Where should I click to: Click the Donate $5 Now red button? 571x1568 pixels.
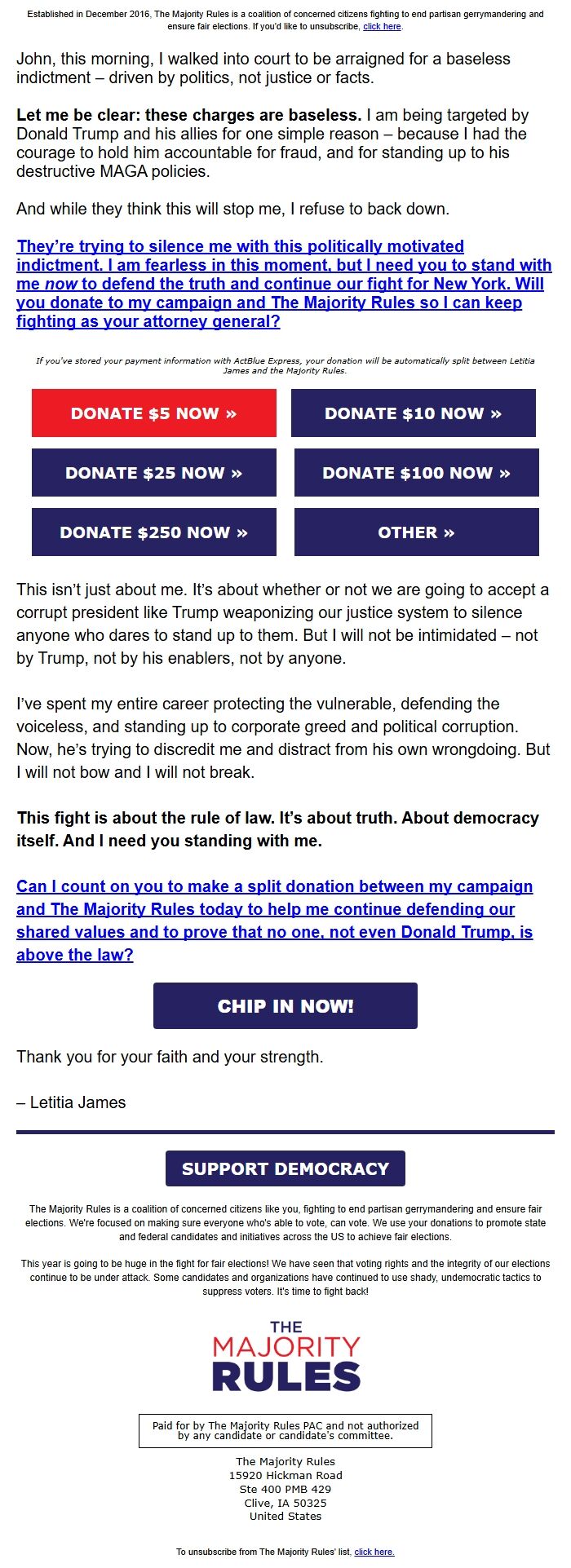click(153, 413)
